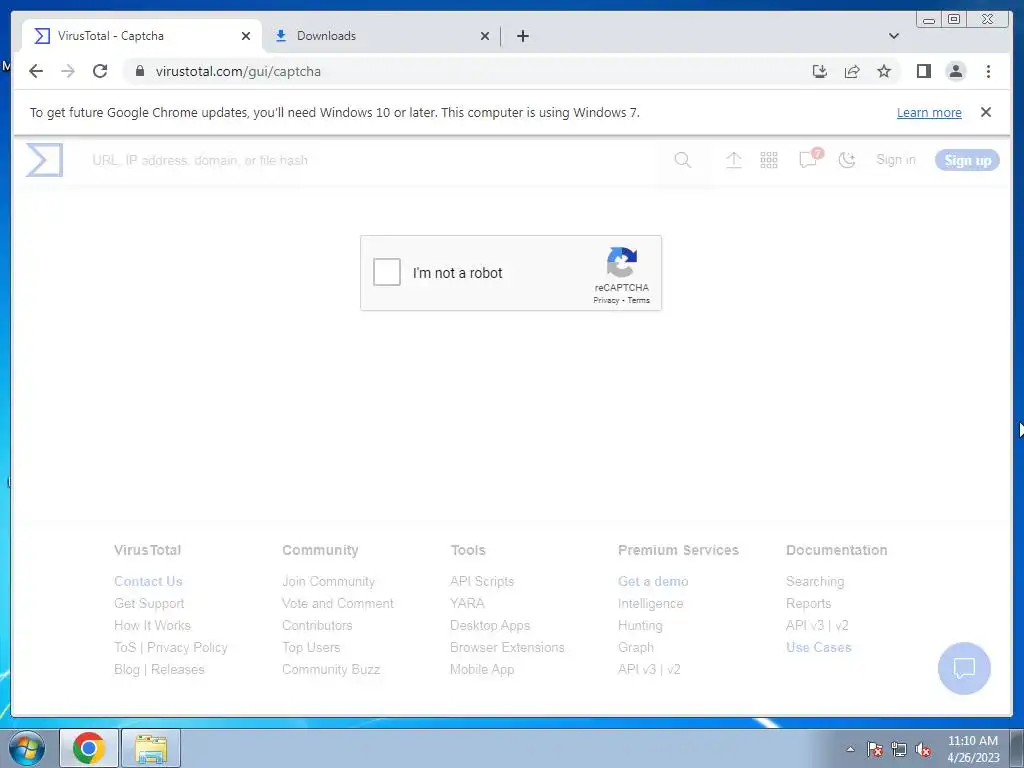
Task: Click the Action Center flag tray icon
Action: 875,750
